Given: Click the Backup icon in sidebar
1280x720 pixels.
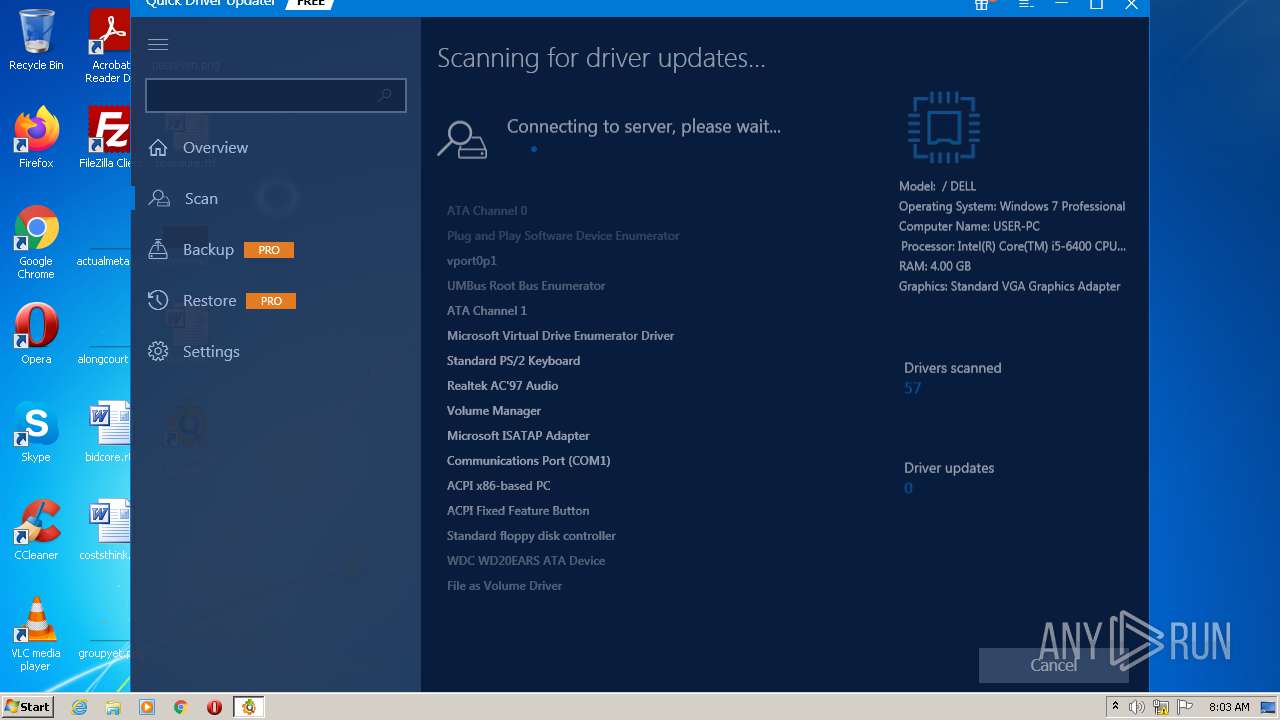Looking at the screenshot, I should 157,249.
